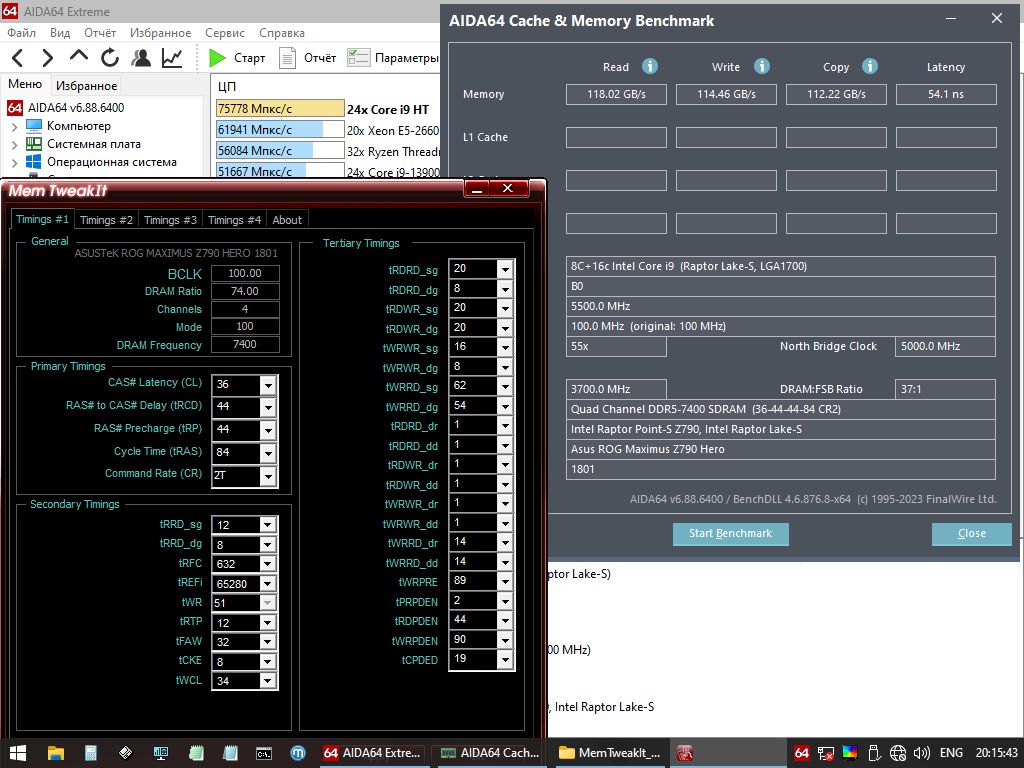Open the tCPDED dropdown
Screen dimensions: 1024x768
pyautogui.click(x=505, y=660)
